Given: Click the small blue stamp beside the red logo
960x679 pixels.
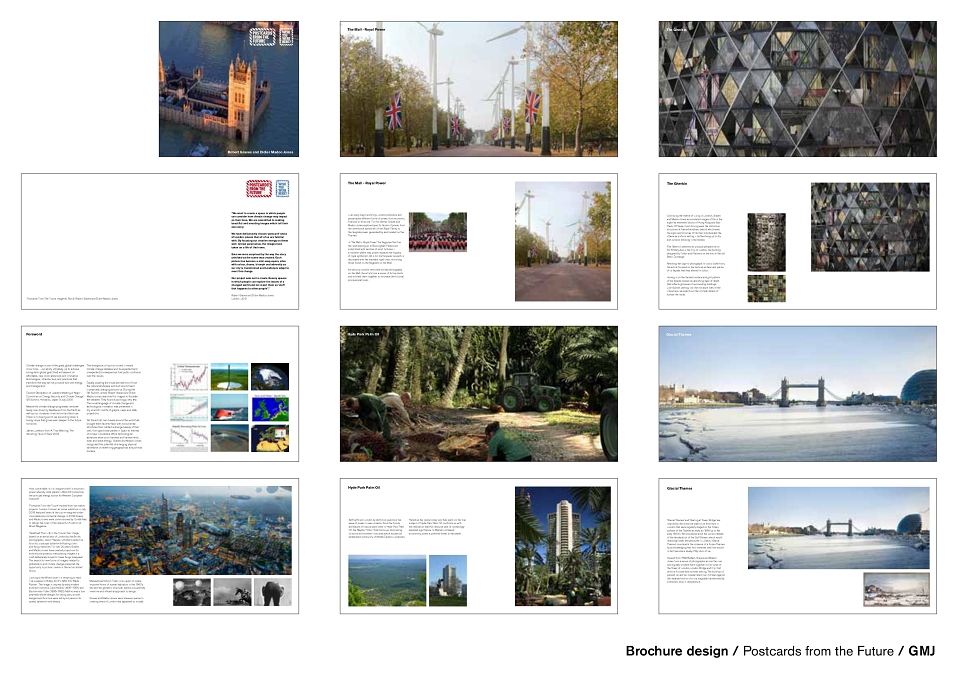Looking at the screenshot, I should coord(282,189).
